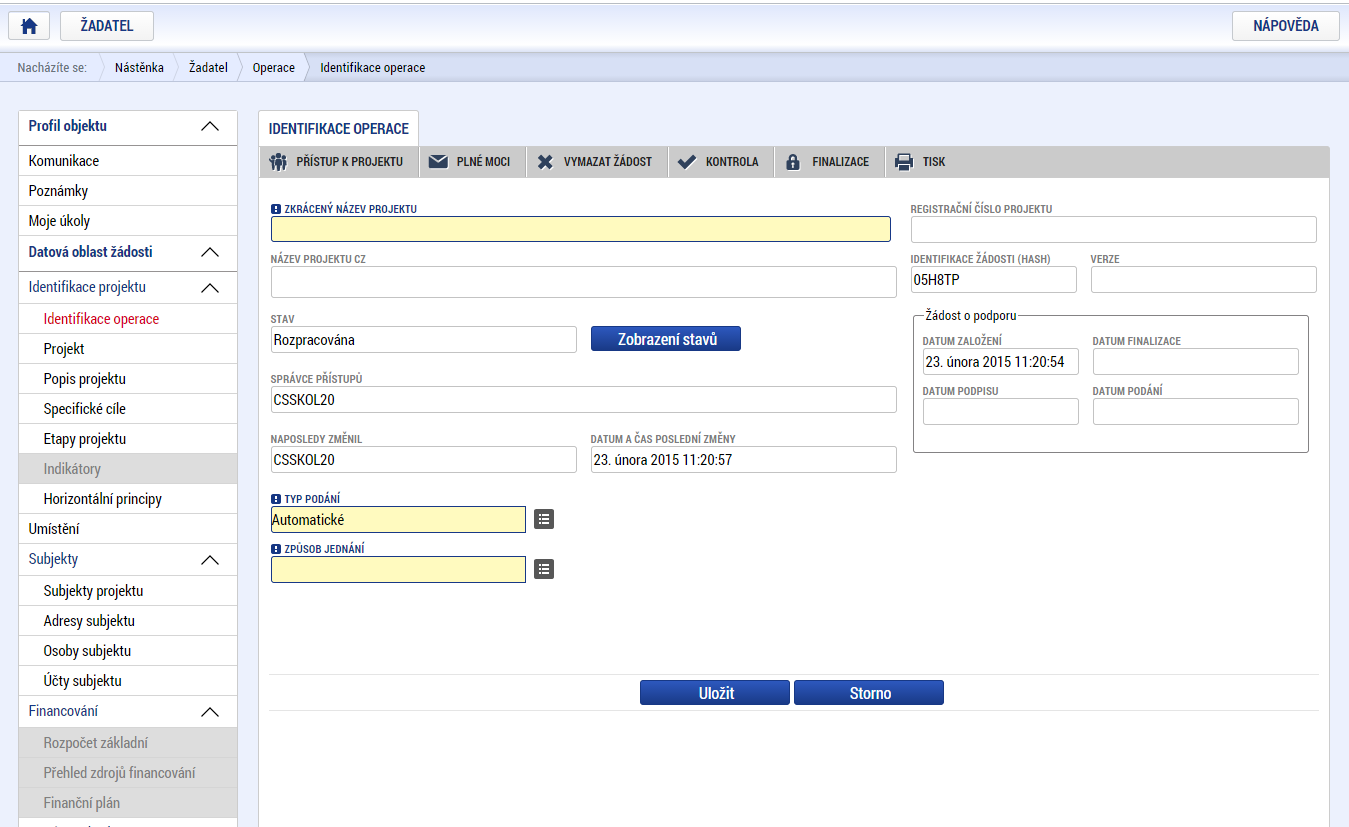Open Adresy subjektu in sidebar

pyautogui.click(x=128, y=621)
